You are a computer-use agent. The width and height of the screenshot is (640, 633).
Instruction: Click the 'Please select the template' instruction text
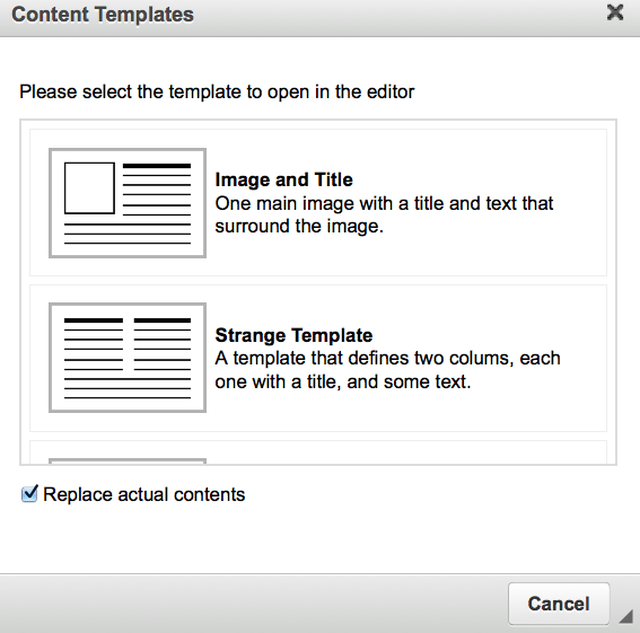(217, 92)
